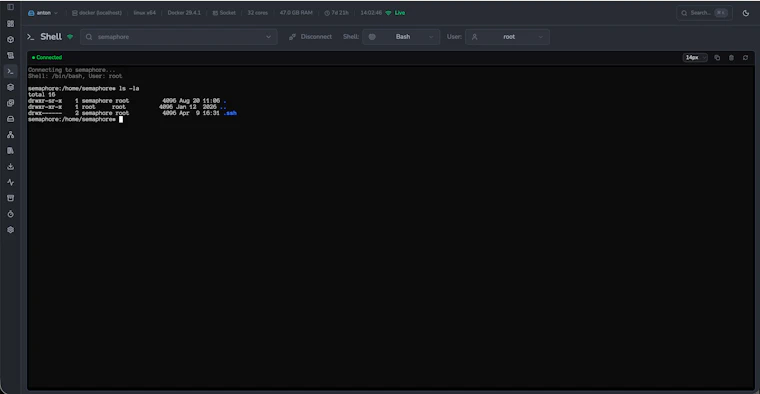The image size is (760, 394).
Task: Click the green signal icon beside Shell title
Action: point(70,37)
